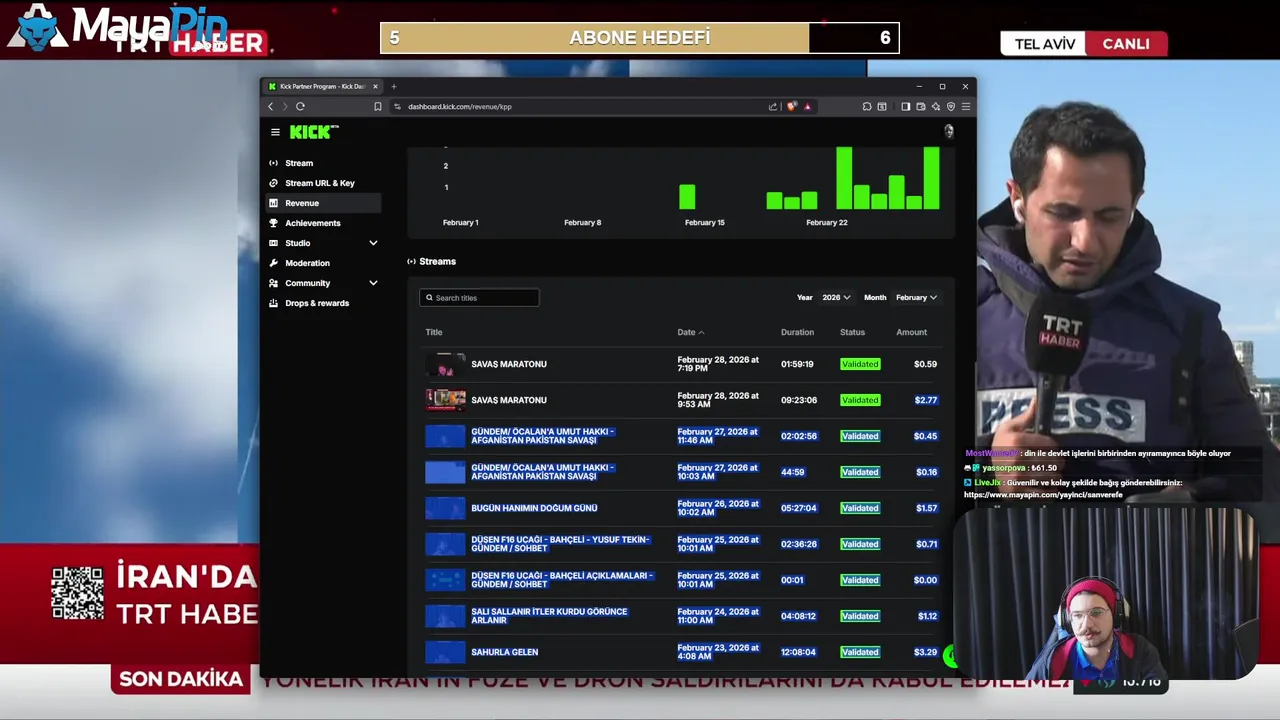The height and width of the screenshot is (720, 1280).
Task: Close the Kick Partner Program tab
Action: 375,86
